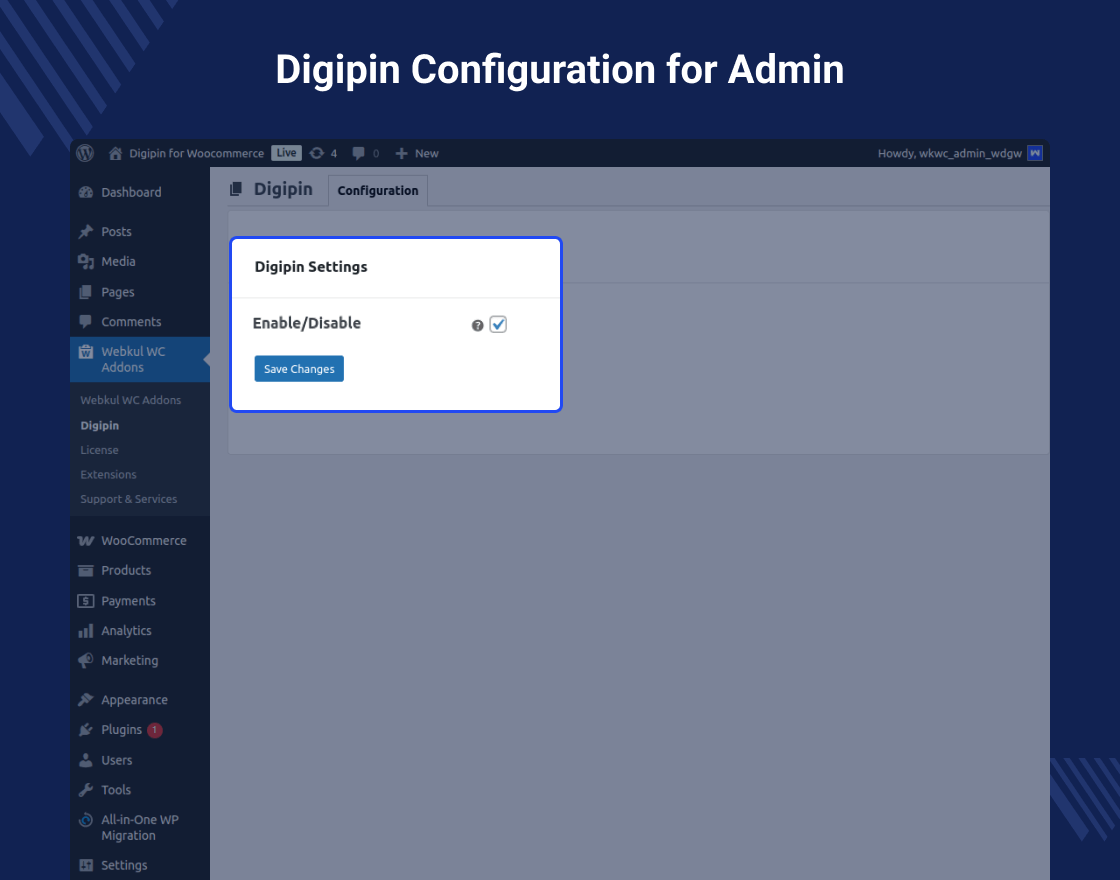The image size is (1120, 880).
Task: Click the Users person icon
Action: point(86,760)
